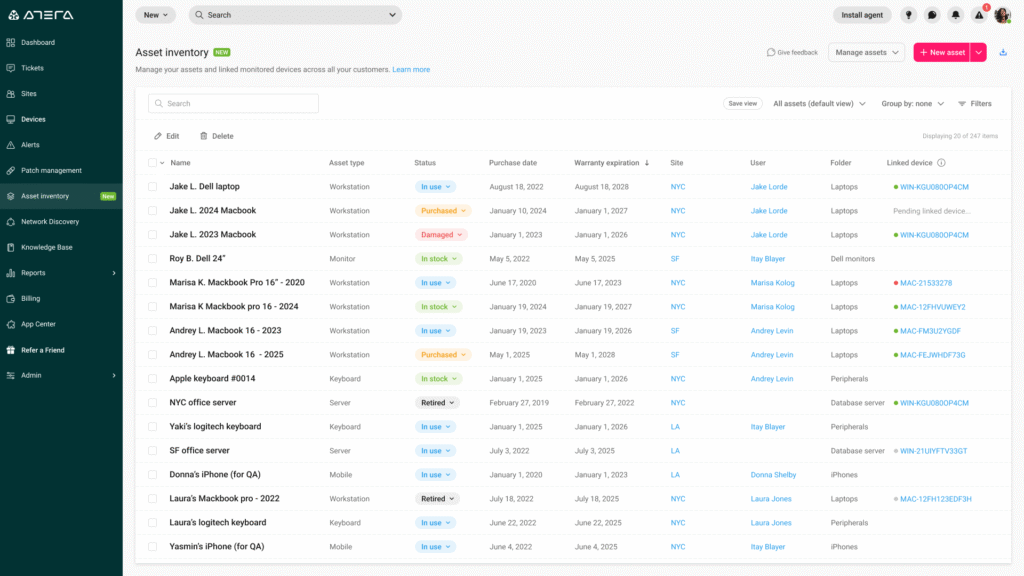Screen dimensions: 1024x576
Task: Open the New menu in the top bar
Action: [x=154, y=14]
